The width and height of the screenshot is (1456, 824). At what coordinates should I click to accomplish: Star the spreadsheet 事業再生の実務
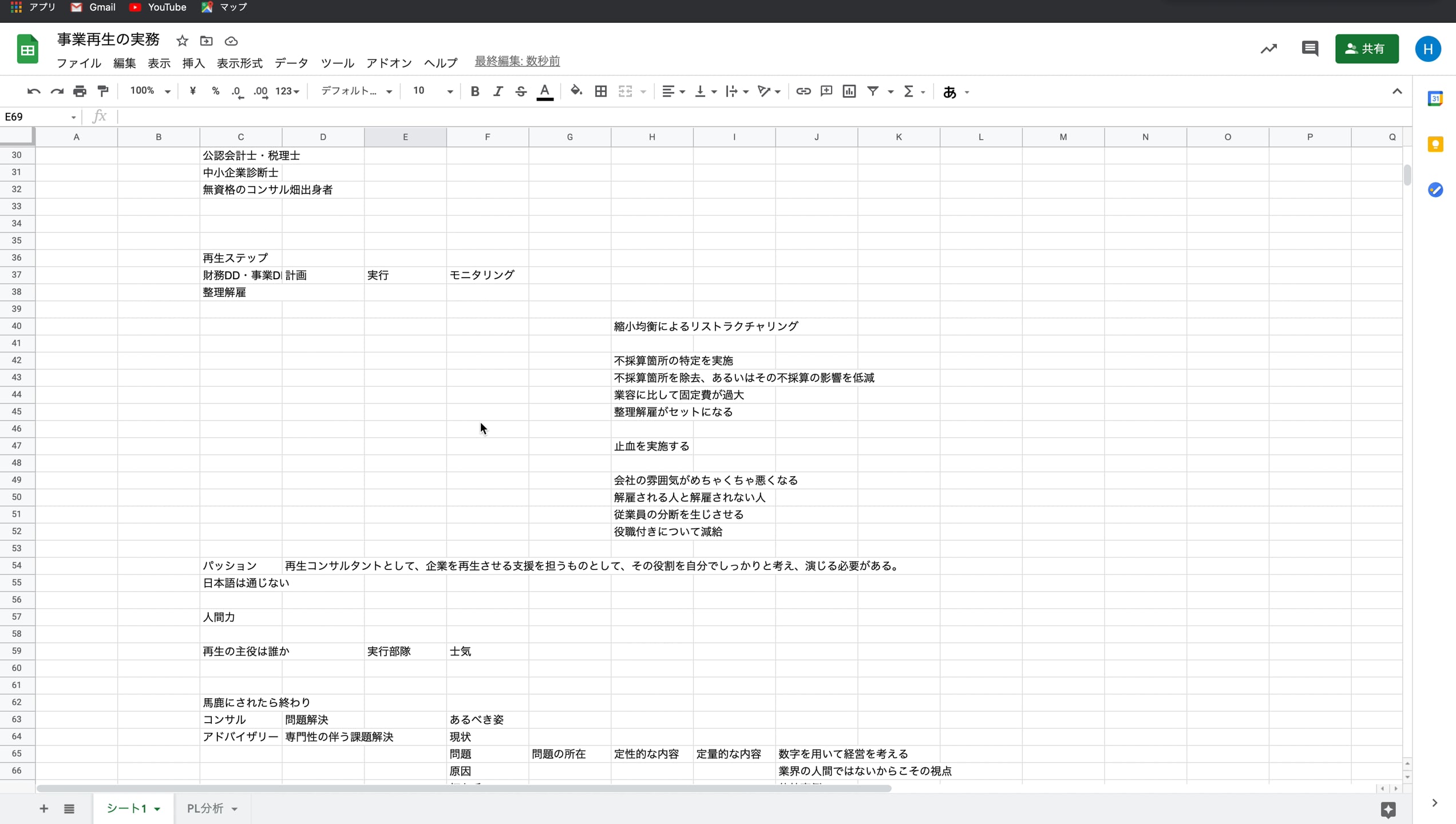pyautogui.click(x=182, y=41)
